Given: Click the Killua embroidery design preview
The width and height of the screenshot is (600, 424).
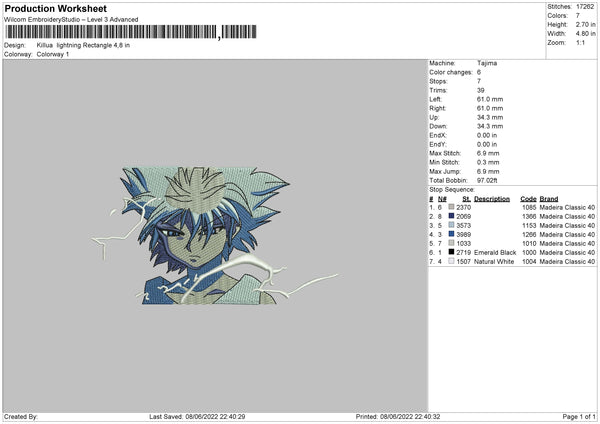Looking at the screenshot, I should pyautogui.click(x=214, y=236).
